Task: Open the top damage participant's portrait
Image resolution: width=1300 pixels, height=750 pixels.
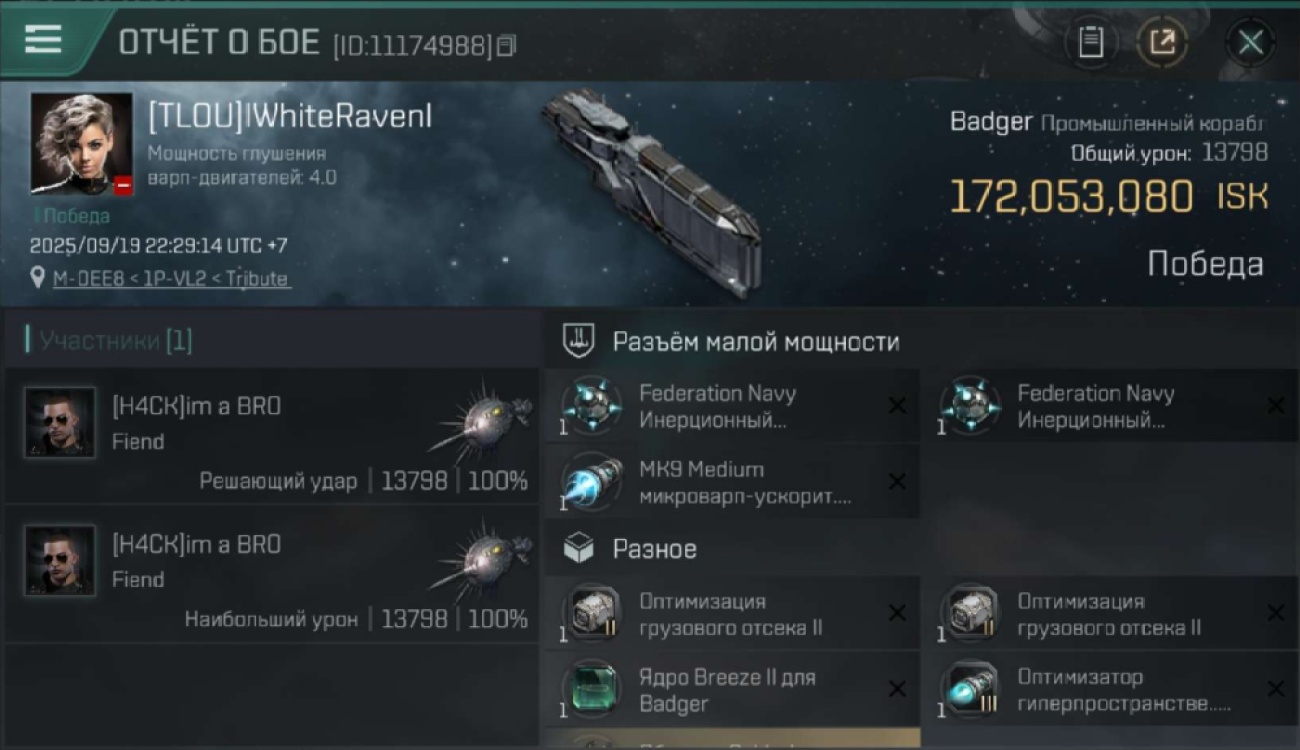Action: click(x=60, y=560)
